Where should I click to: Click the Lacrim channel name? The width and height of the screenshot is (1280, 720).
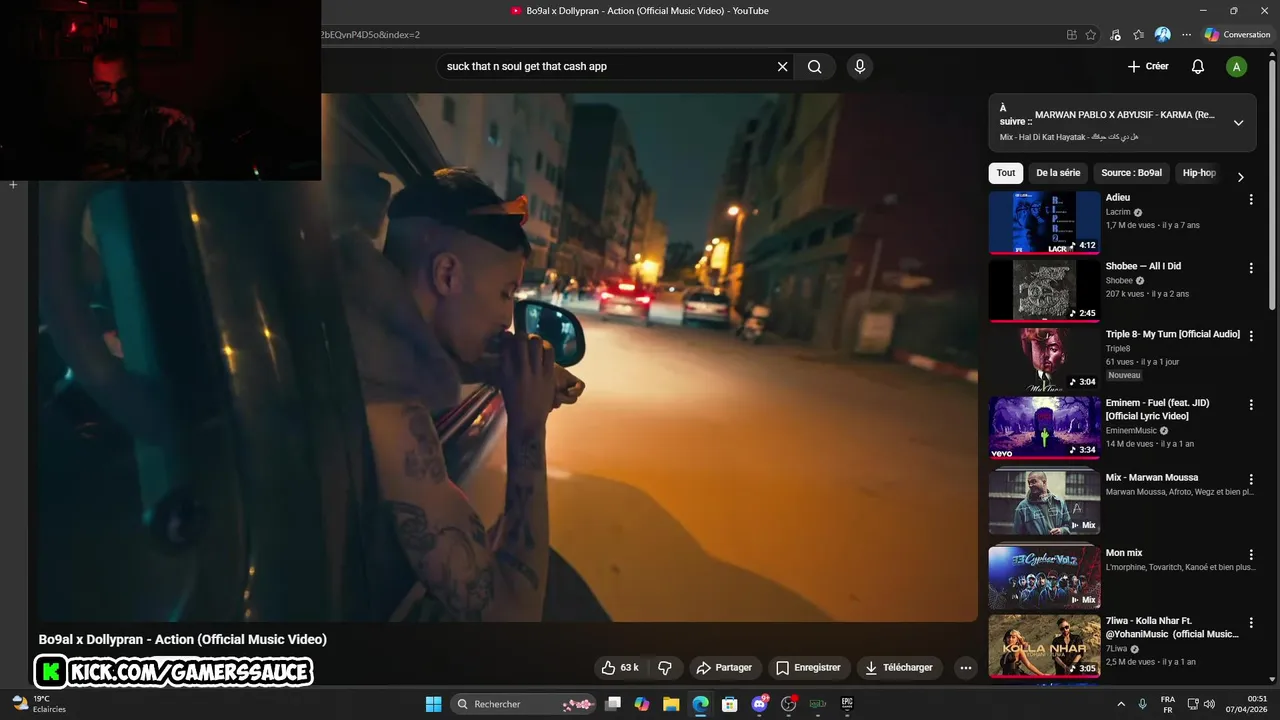point(1118,212)
